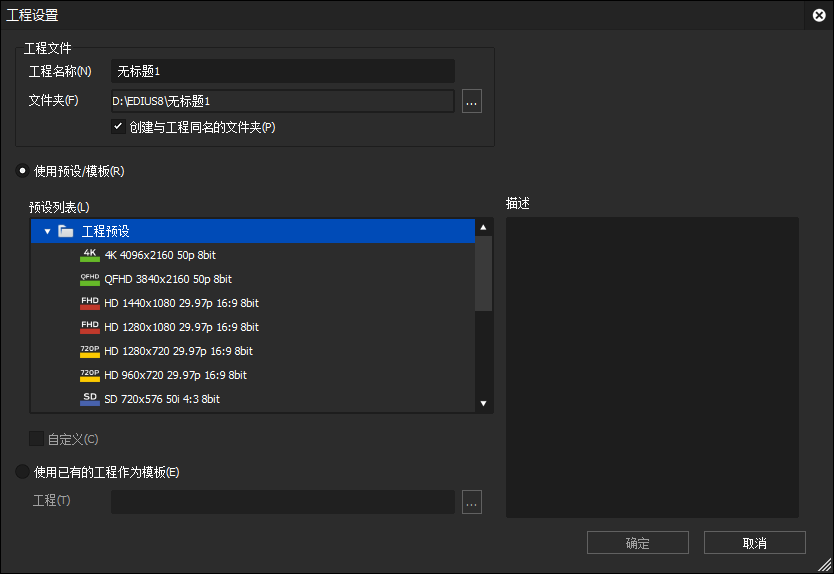This screenshot has width=834, height=574.
Task: Browse for folder using the ... button
Action: click(x=472, y=101)
